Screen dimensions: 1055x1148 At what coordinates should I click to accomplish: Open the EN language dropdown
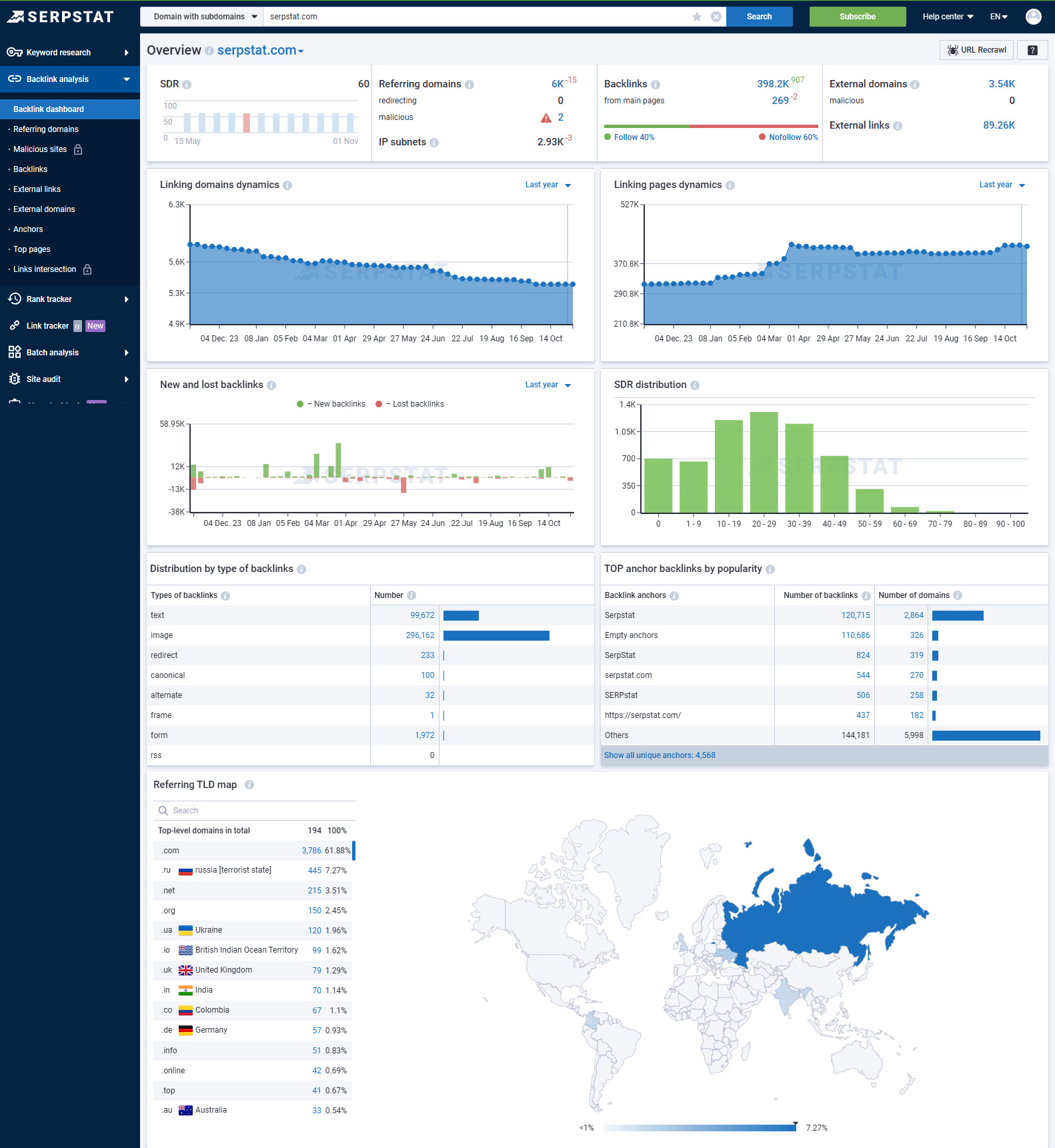(998, 17)
